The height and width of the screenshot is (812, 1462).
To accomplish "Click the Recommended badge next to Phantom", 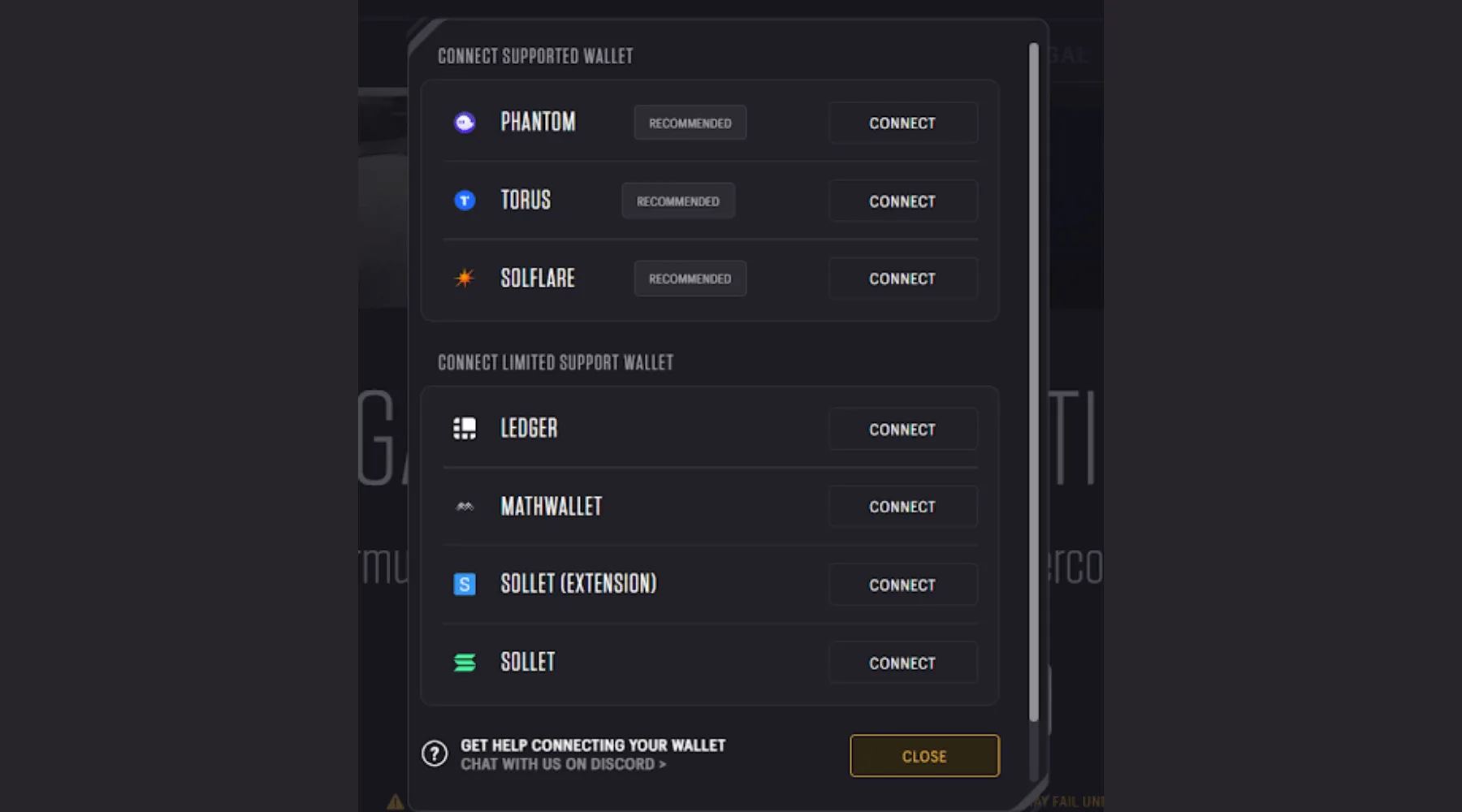I will (x=690, y=123).
